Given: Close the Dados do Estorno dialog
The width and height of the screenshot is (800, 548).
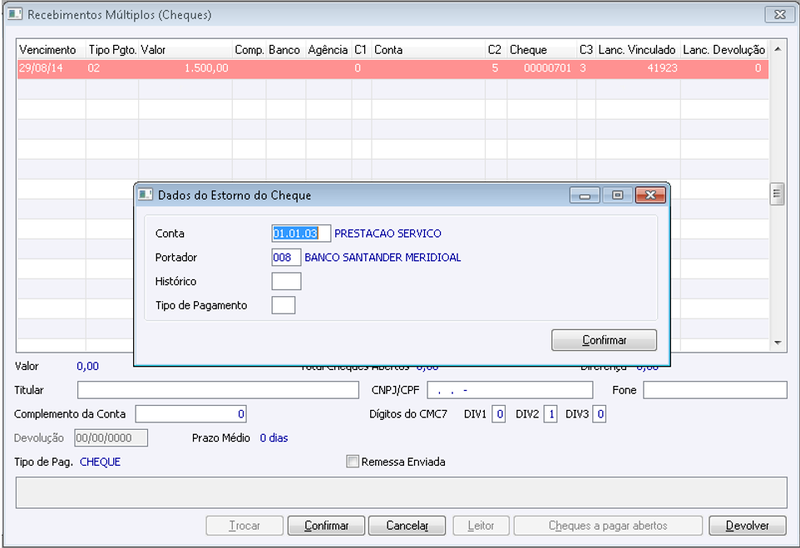Looking at the screenshot, I should tap(651, 195).
